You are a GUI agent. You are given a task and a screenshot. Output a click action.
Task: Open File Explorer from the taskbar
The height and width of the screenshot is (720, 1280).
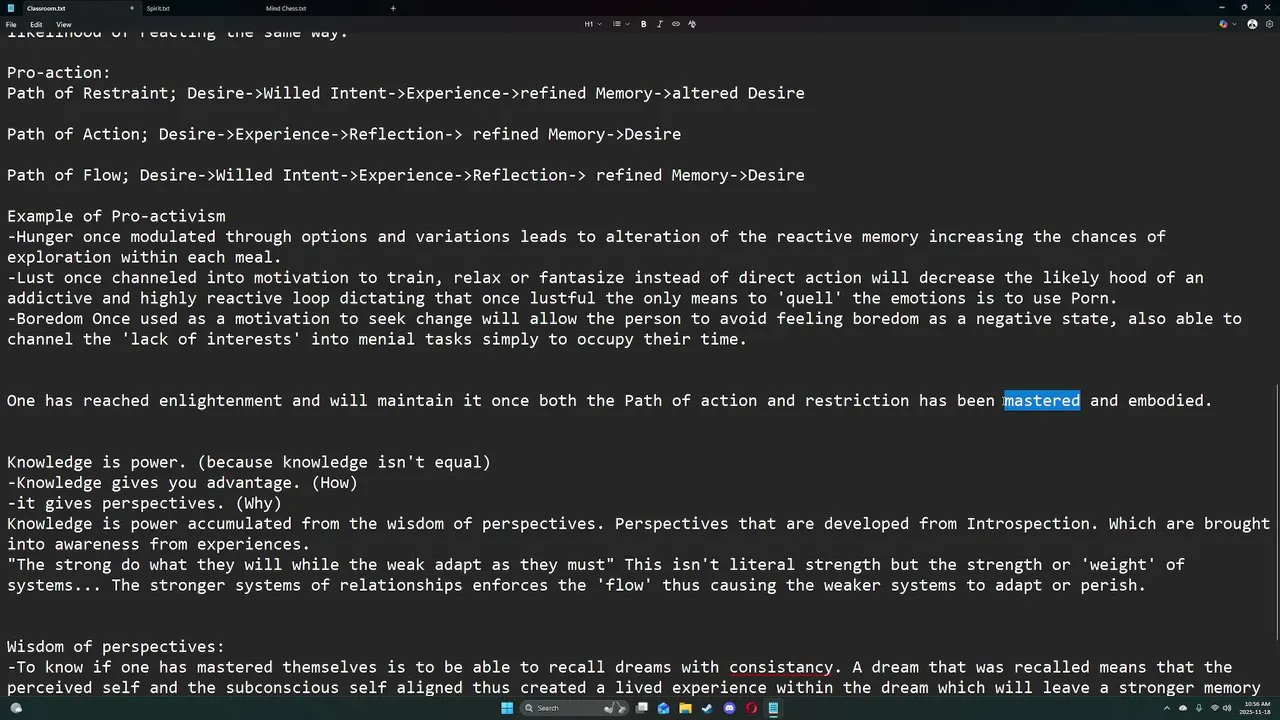click(685, 708)
